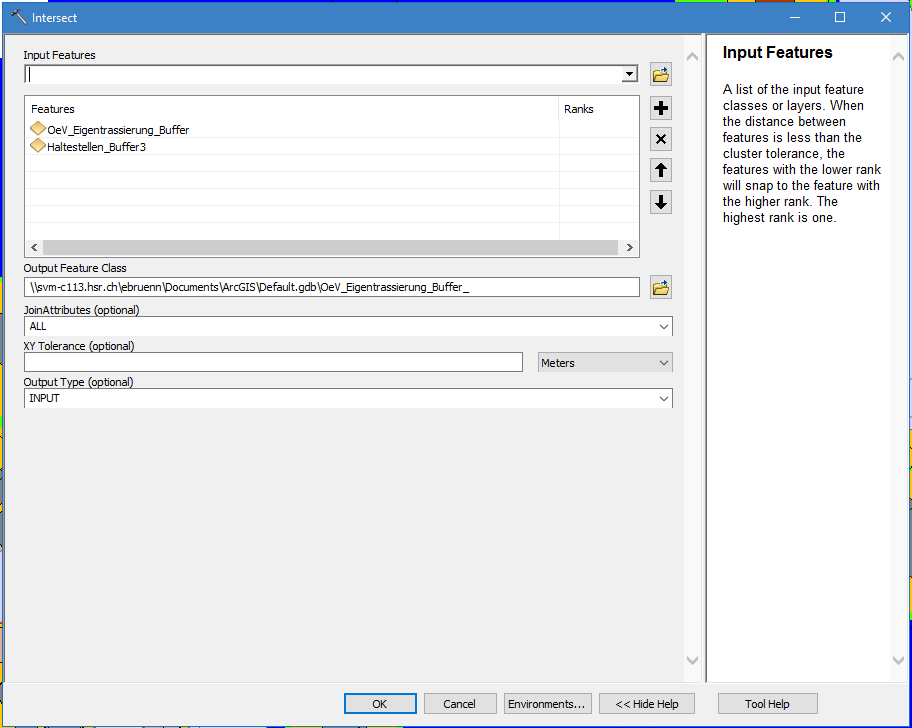Image resolution: width=912 pixels, height=728 pixels.
Task: Click the plus icon to add feature
Action: [660, 108]
